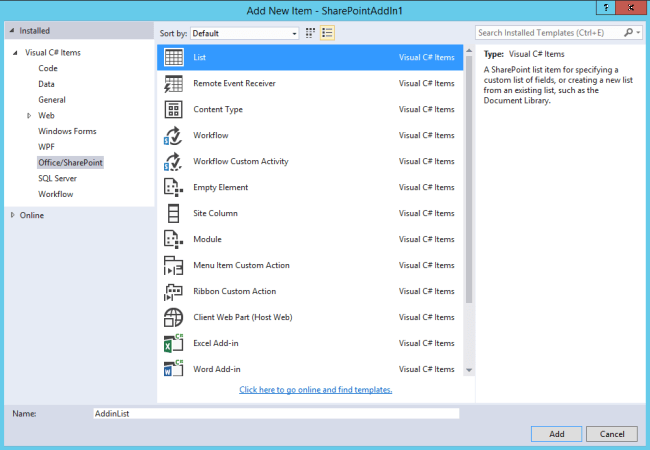Select the SQL Server category
The width and height of the screenshot is (650, 450).
tap(58, 179)
